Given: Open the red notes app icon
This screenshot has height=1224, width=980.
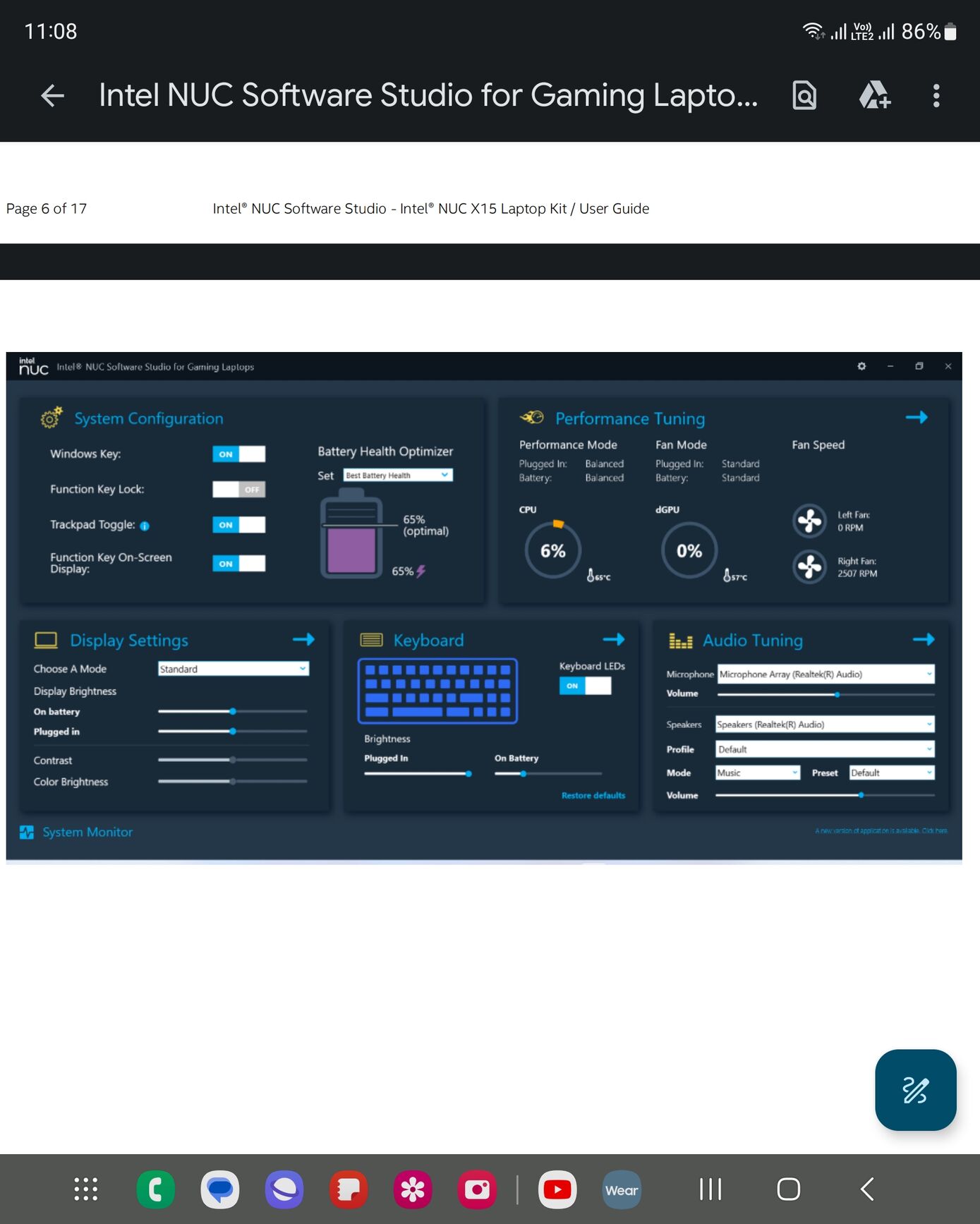Looking at the screenshot, I should [x=349, y=1189].
